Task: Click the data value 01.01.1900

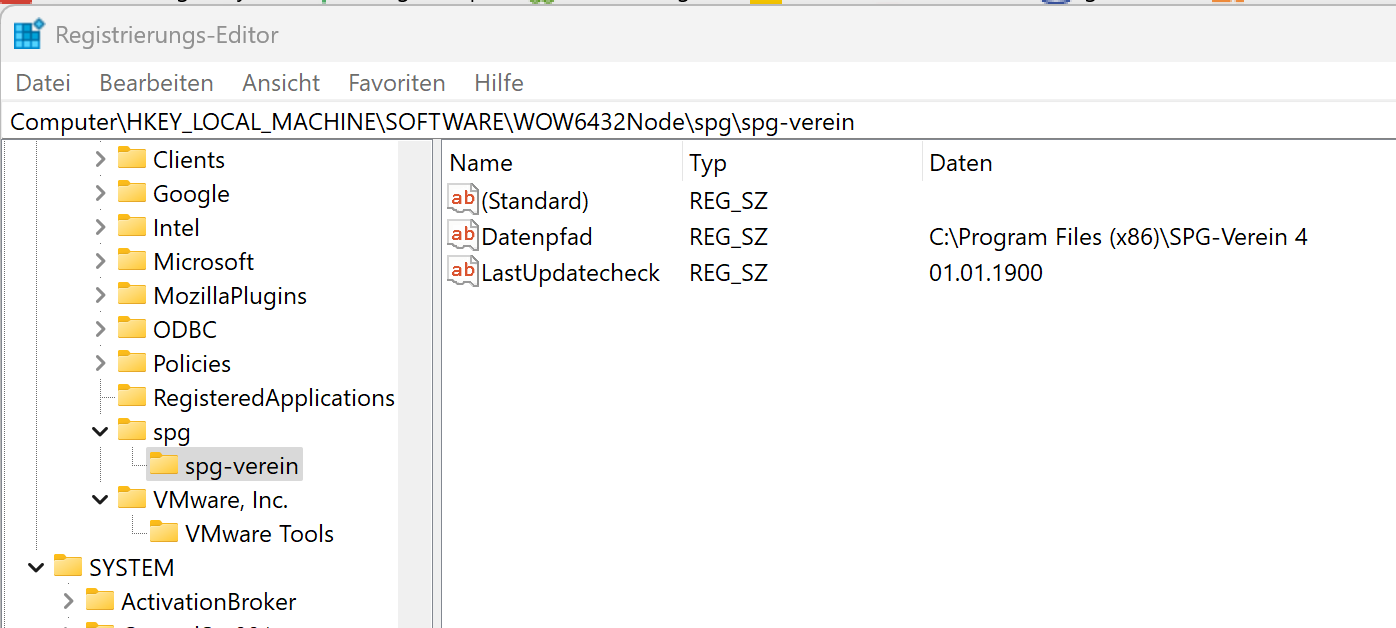Action: (x=986, y=273)
